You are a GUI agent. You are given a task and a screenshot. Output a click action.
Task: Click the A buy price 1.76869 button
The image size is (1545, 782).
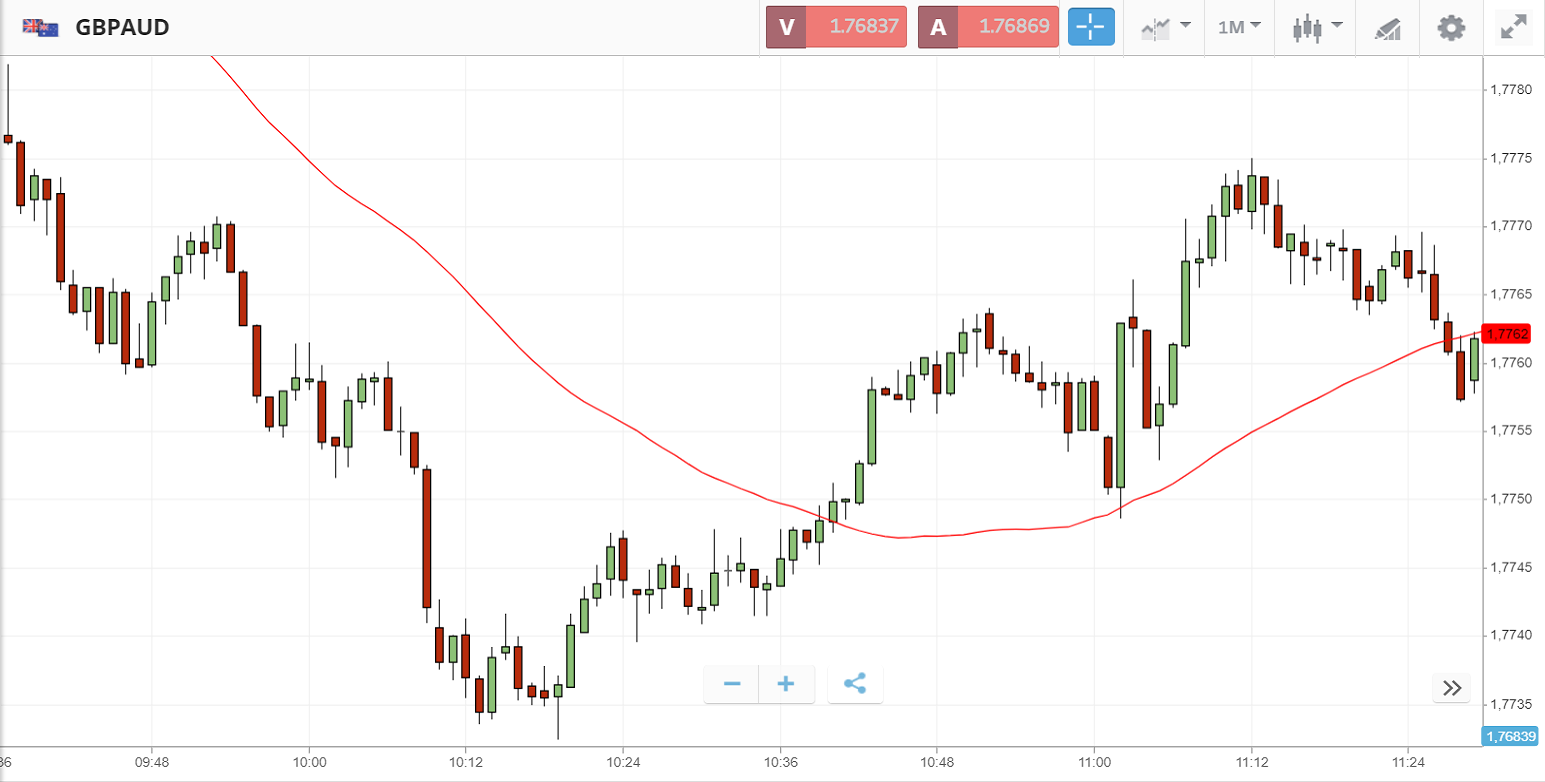(x=988, y=27)
